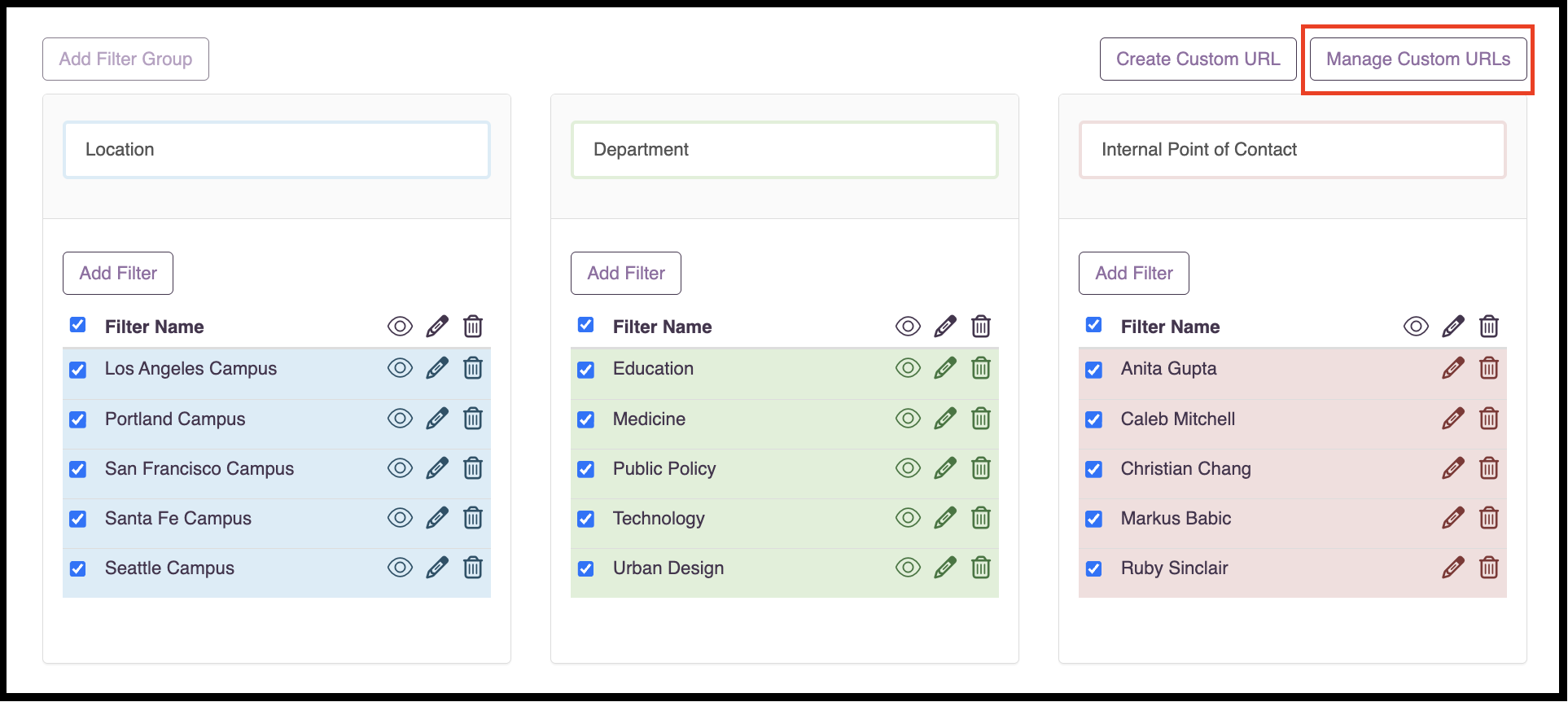Edit the Education filter
Image resolution: width=1568 pixels, height=702 pixels.
[945, 368]
